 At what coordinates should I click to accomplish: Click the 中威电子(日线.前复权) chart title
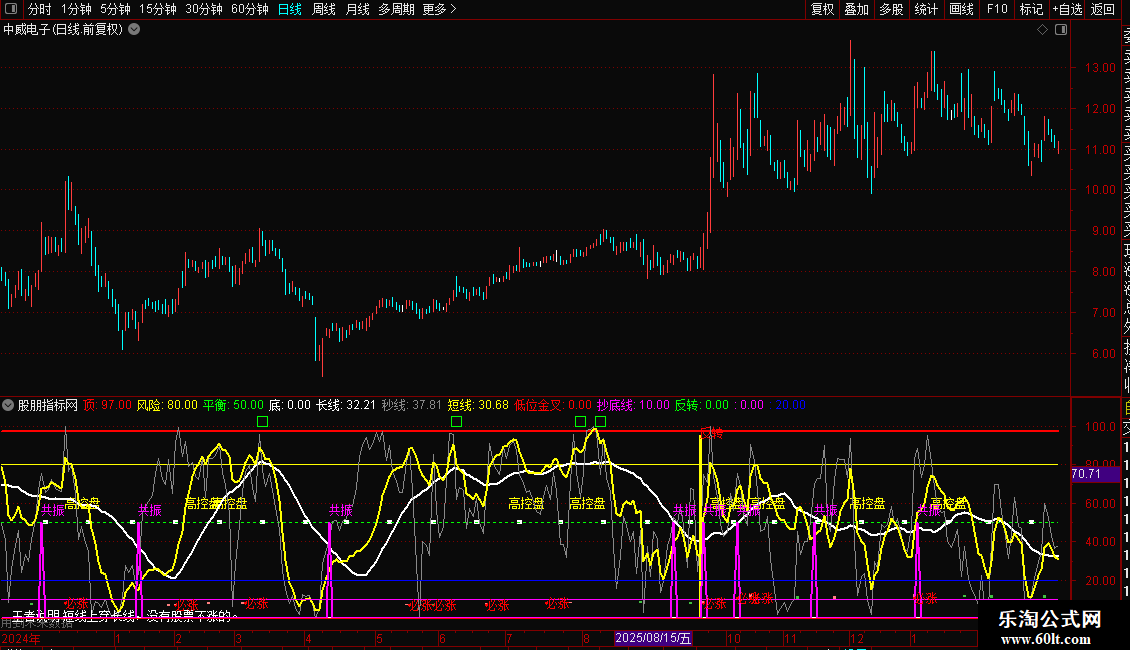(x=63, y=30)
